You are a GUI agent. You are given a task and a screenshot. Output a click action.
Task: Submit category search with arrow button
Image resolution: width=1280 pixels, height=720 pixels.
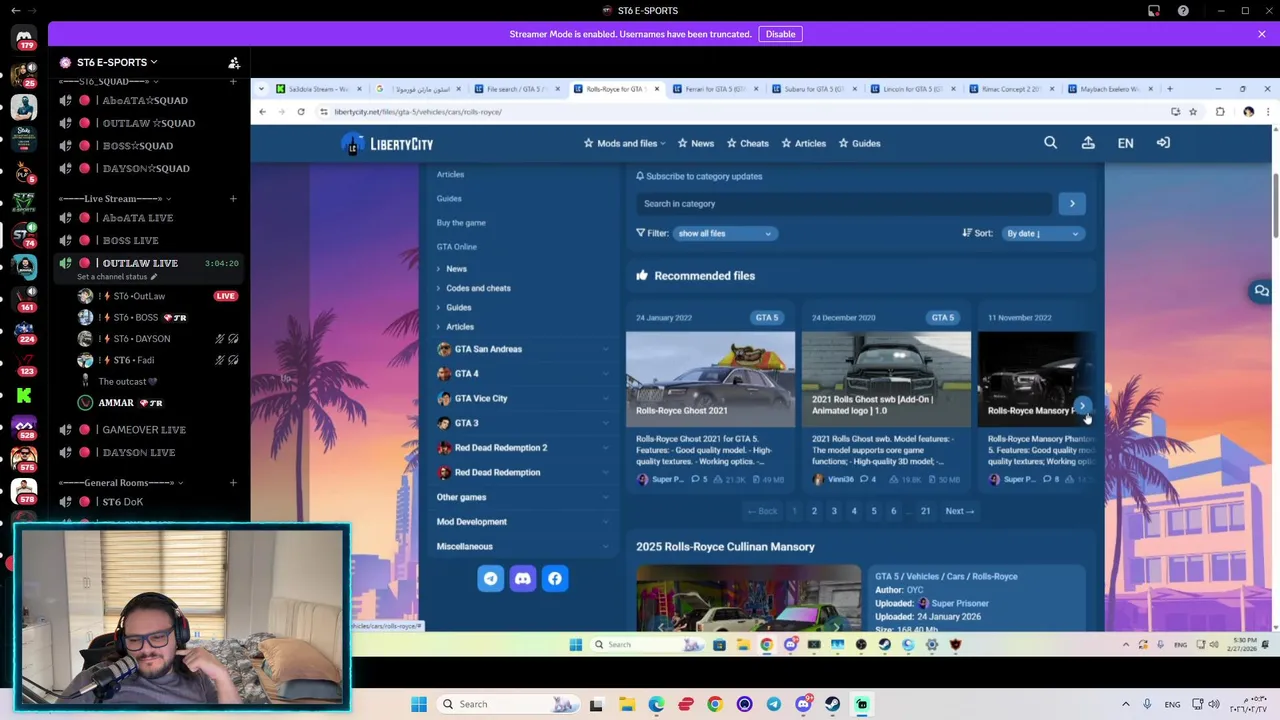[1072, 204]
